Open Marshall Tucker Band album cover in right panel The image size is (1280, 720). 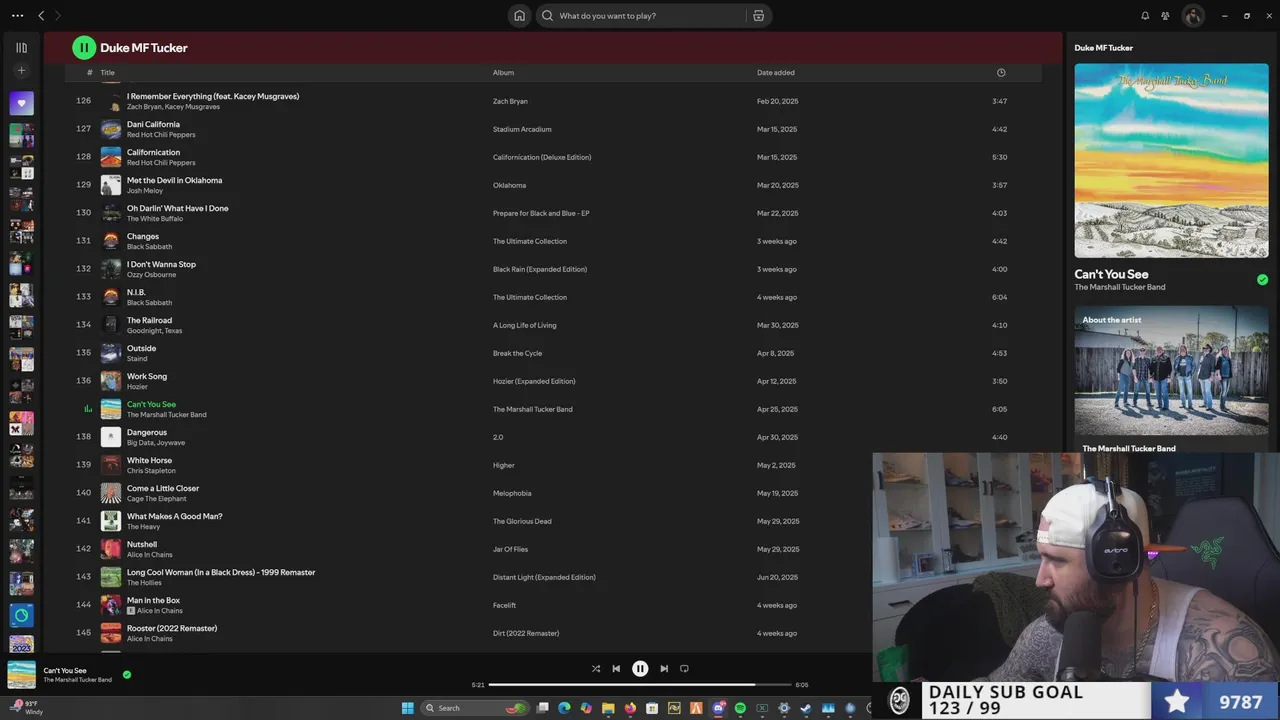point(1171,161)
